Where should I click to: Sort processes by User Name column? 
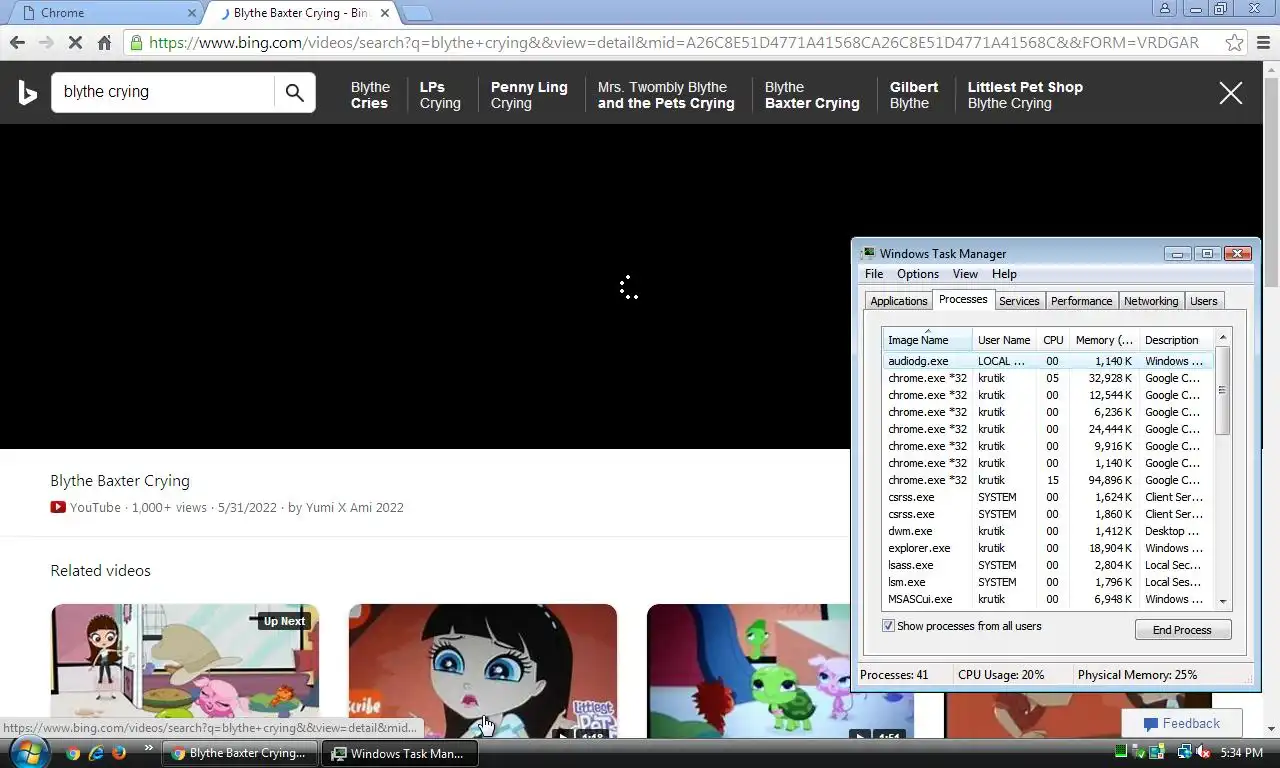[1004, 340]
